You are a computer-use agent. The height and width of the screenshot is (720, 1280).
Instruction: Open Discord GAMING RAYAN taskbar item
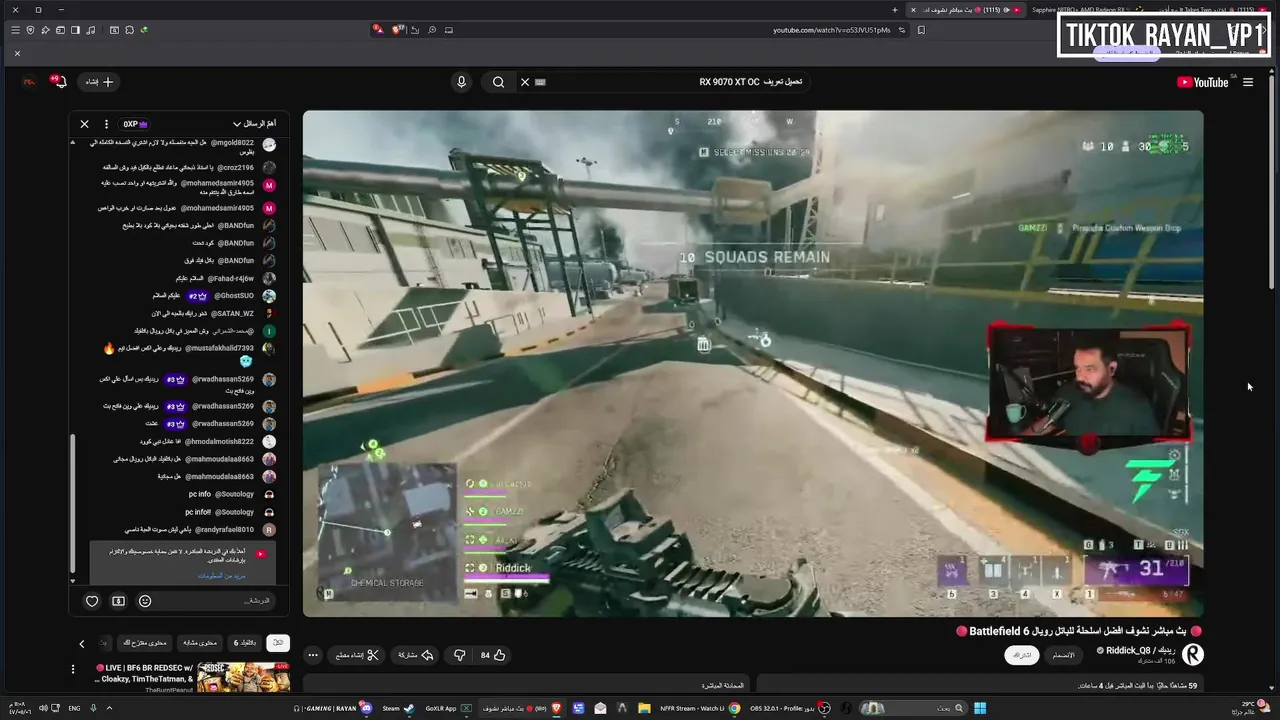coord(332,709)
